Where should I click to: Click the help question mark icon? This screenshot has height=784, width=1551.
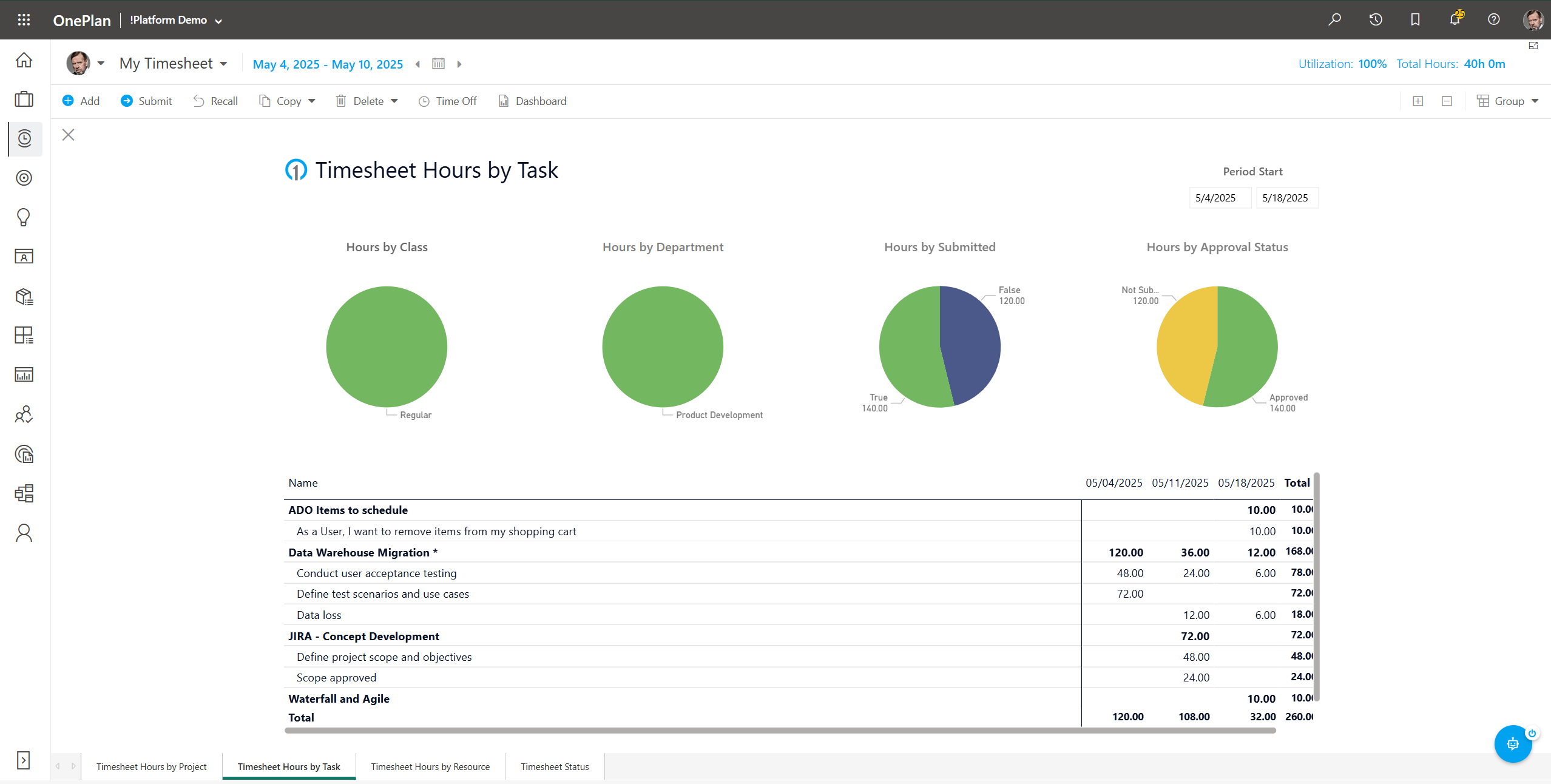1493,19
